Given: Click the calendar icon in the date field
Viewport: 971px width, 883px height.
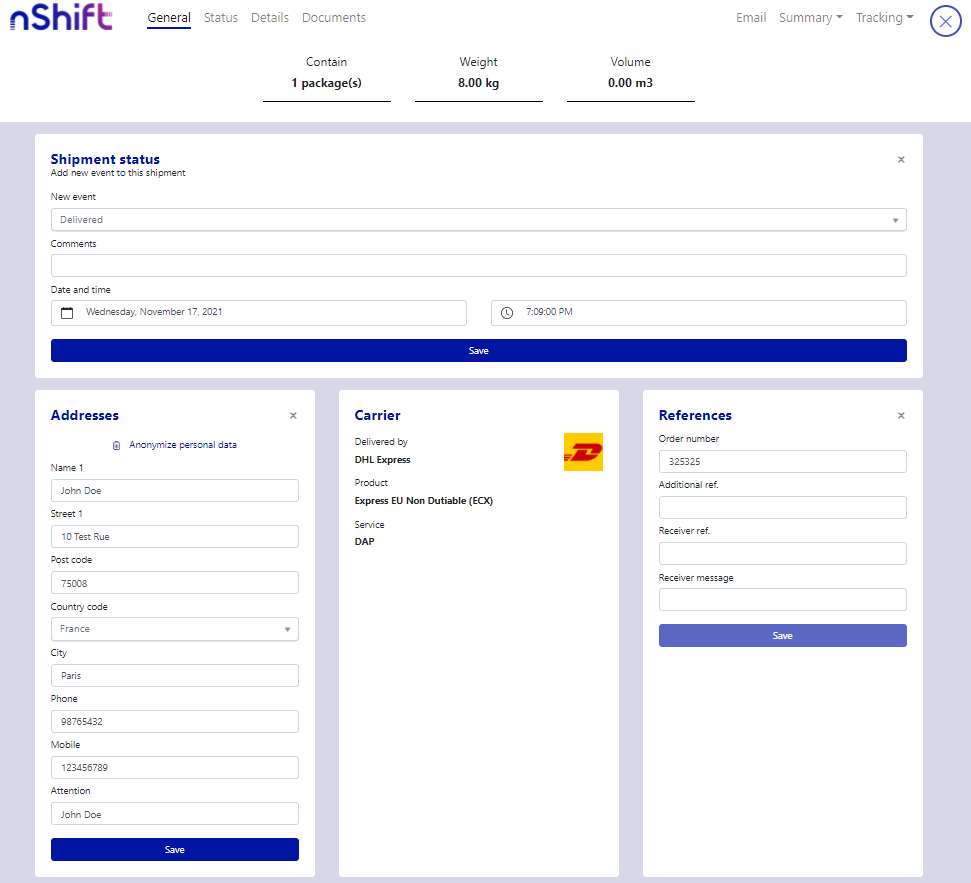Looking at the screenshot, I should (67, 313).
